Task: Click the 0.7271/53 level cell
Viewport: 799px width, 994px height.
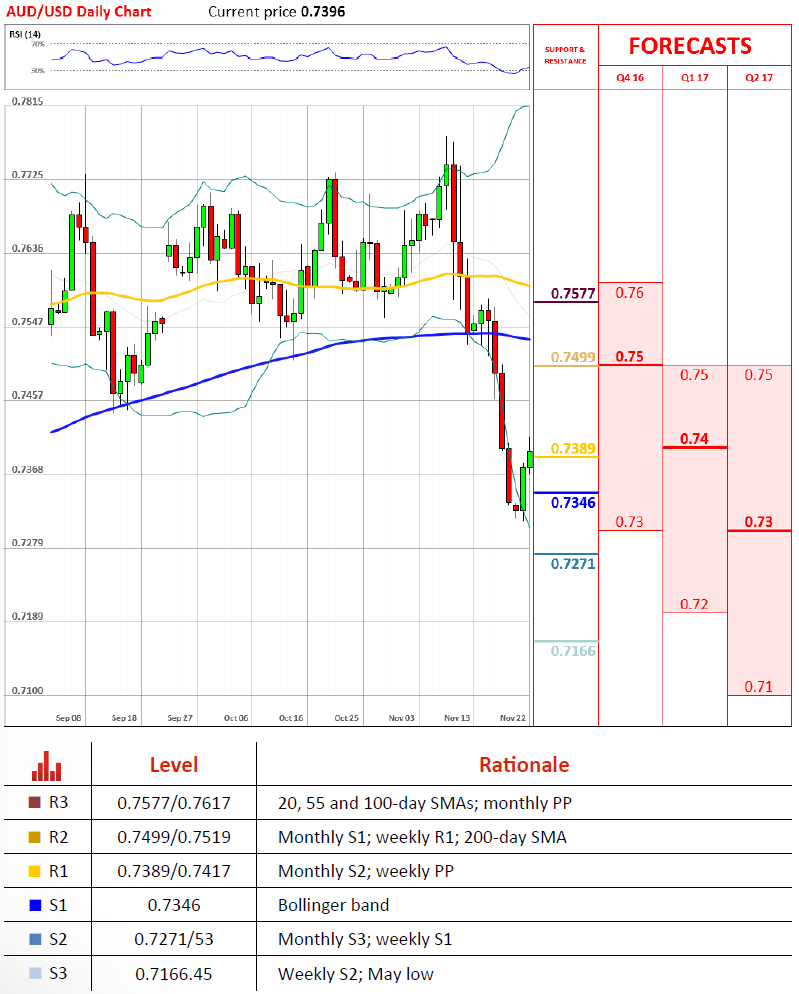Action: [174, 939]
